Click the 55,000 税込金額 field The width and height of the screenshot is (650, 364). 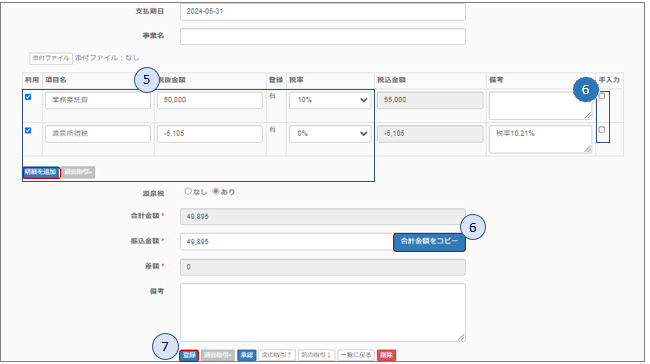tap(430, 100)
